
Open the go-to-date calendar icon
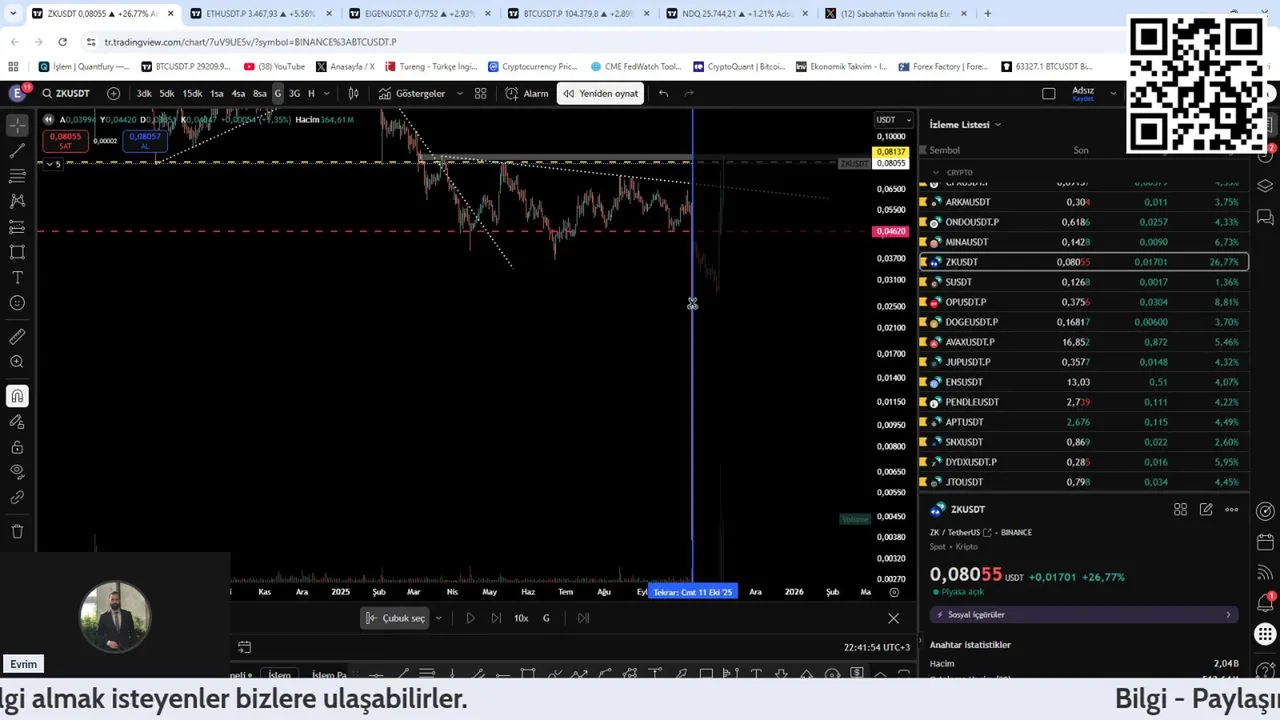244,647
